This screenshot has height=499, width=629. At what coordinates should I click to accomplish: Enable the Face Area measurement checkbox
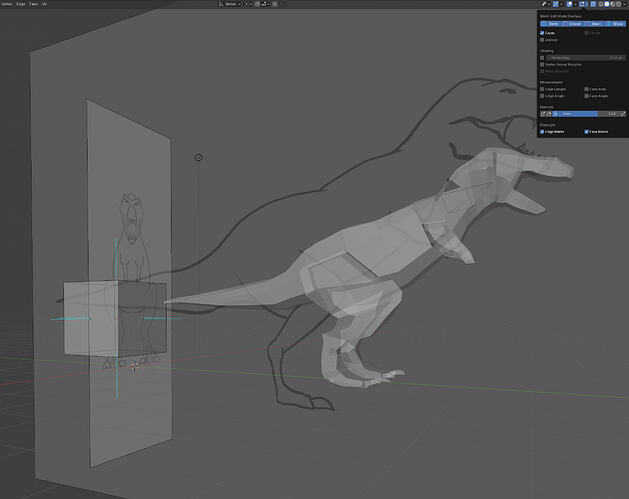pos(586,89)
